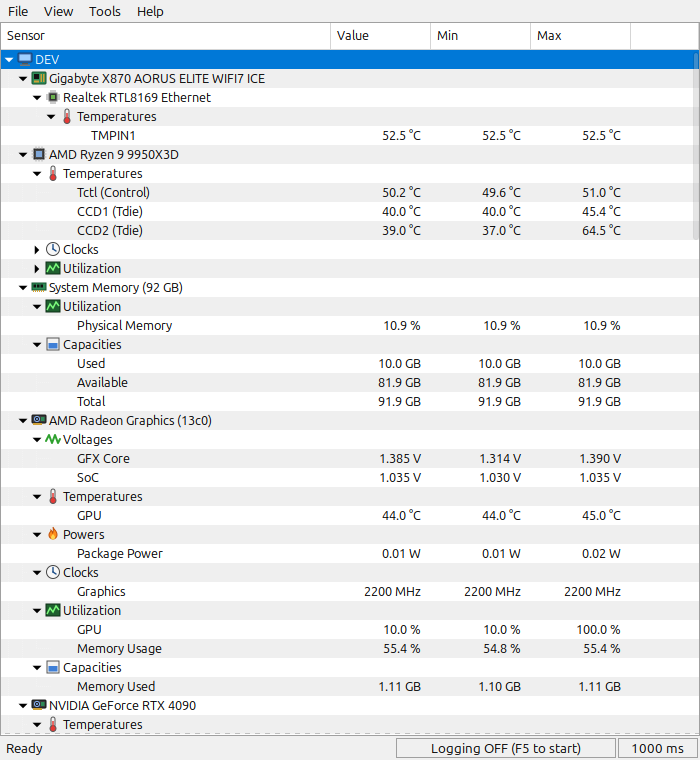Collapse the Radeon Voltages group

(x=37, y=440)
